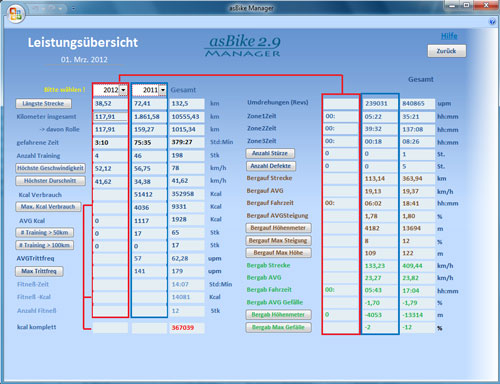Click the # Training > 50km button
The image size is (500, 384).
(x=45, y=232)
